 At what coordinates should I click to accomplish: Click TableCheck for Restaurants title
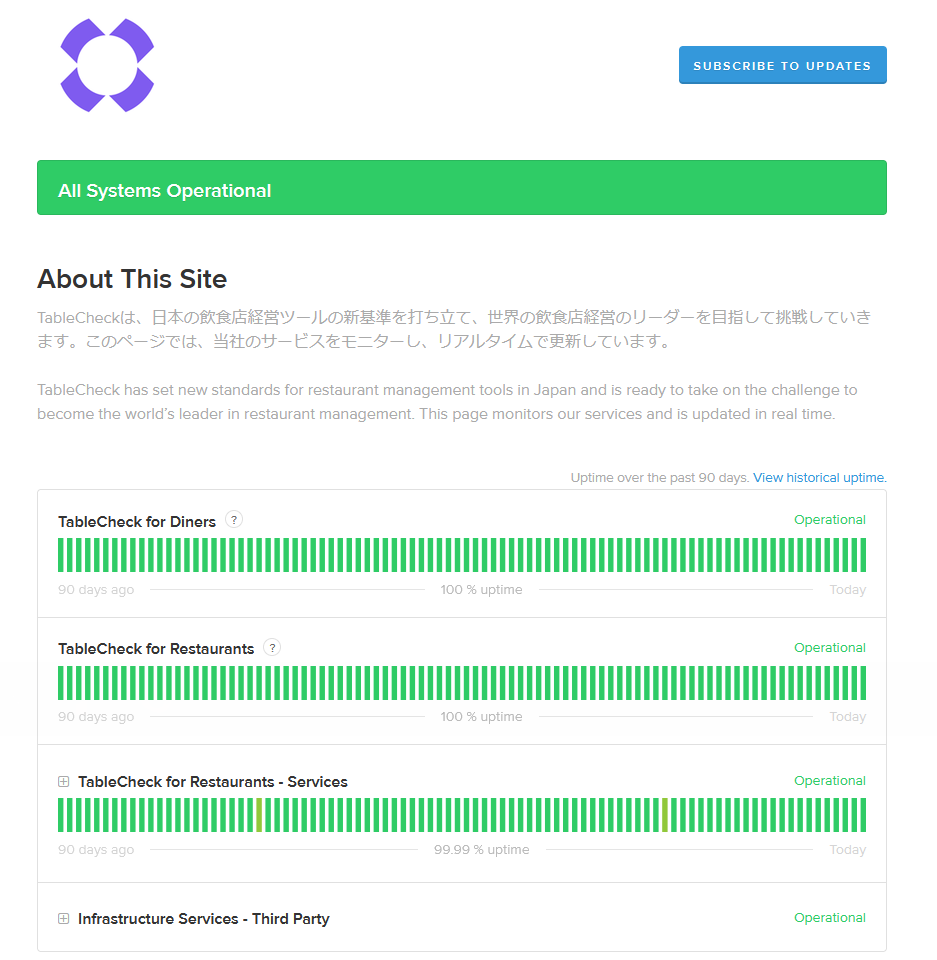click(156, 649)
